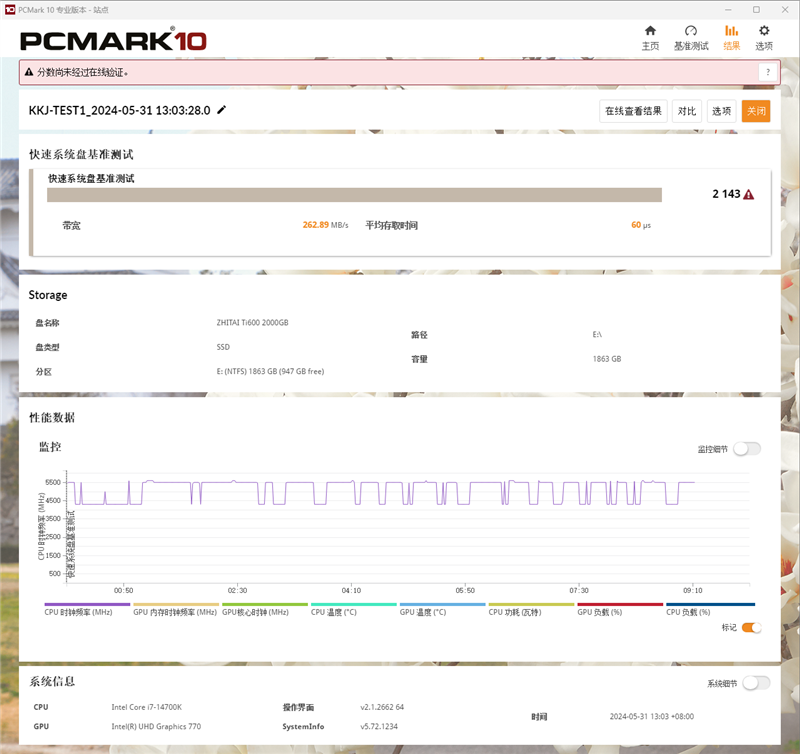Toggle GPU 内存时钟频率 (MHz) legend series
800x754 pixels.
point(175,612)
